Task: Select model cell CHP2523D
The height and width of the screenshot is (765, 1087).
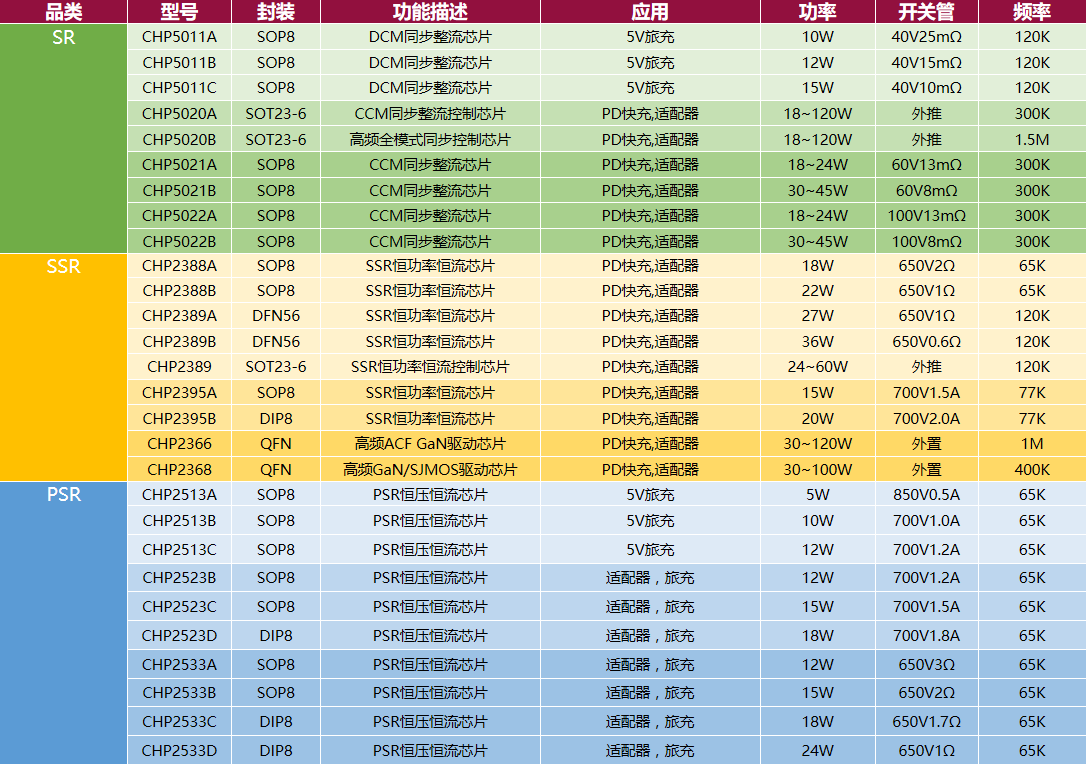Action: [180, 635]
